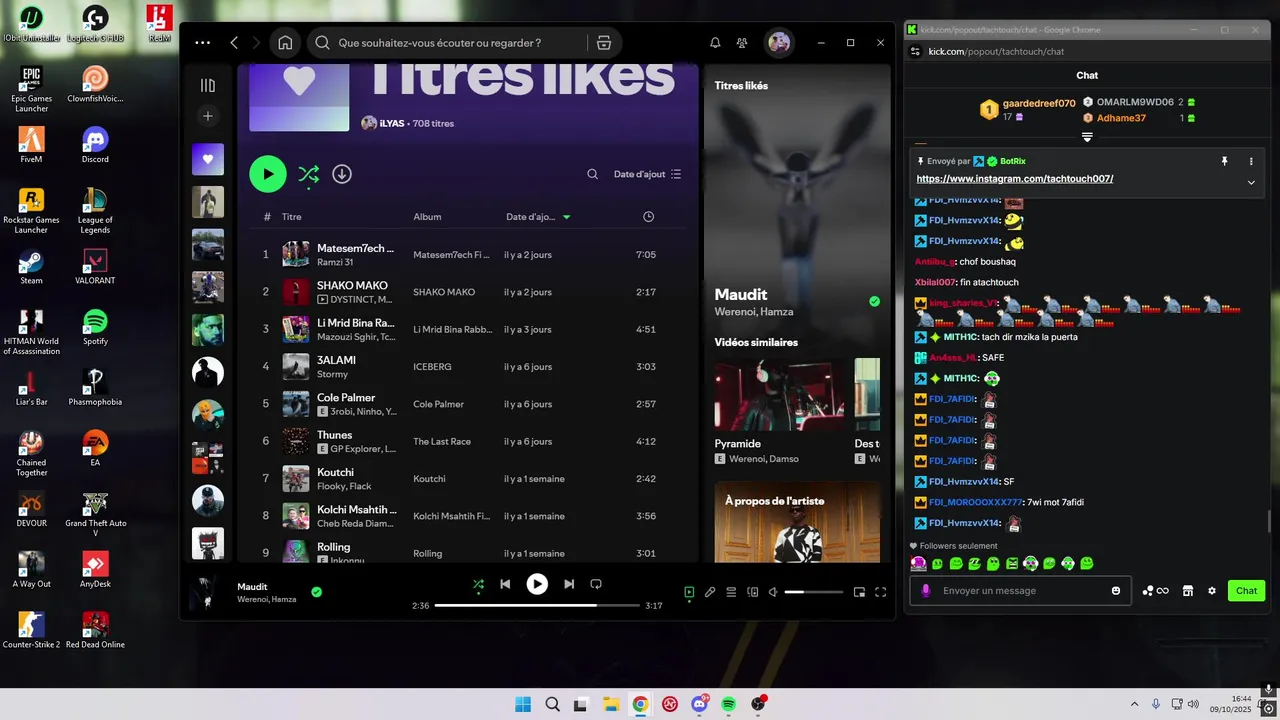Unpin message with the pin icon
The width and height of the screenshot is (1280, 720).
[1224, 161]
